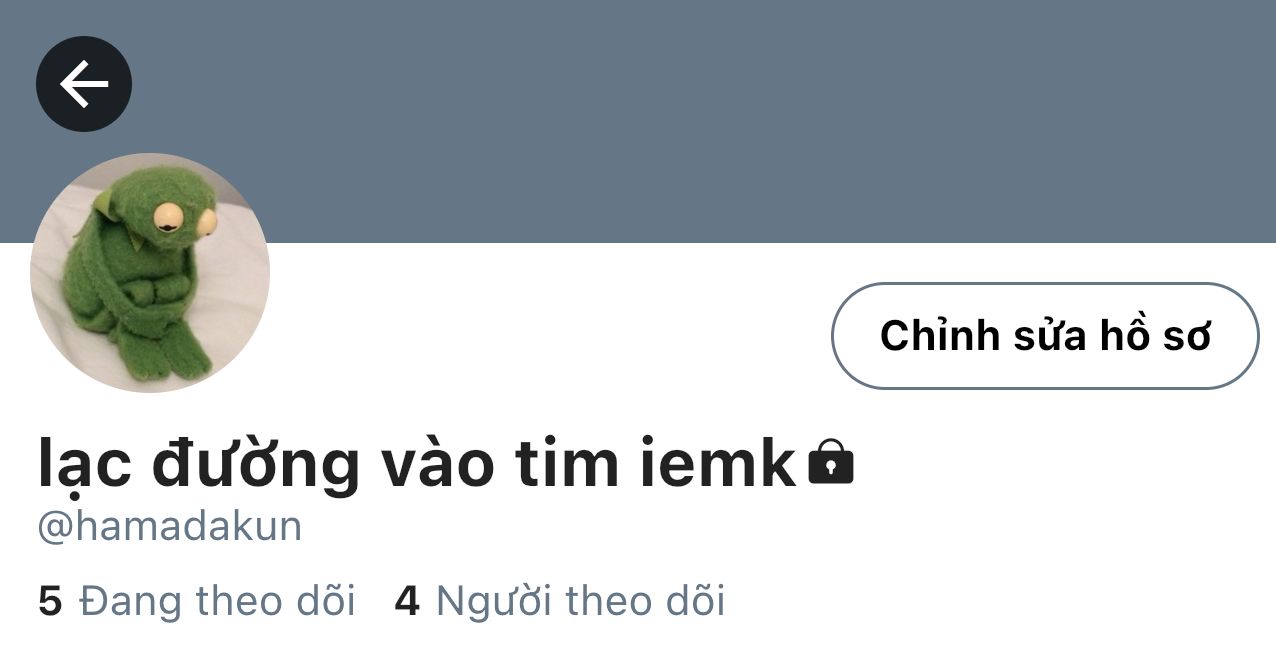1276x658 pixels.
Task: Tap the word theo dõi after Người
Action: tap(645, 601)
